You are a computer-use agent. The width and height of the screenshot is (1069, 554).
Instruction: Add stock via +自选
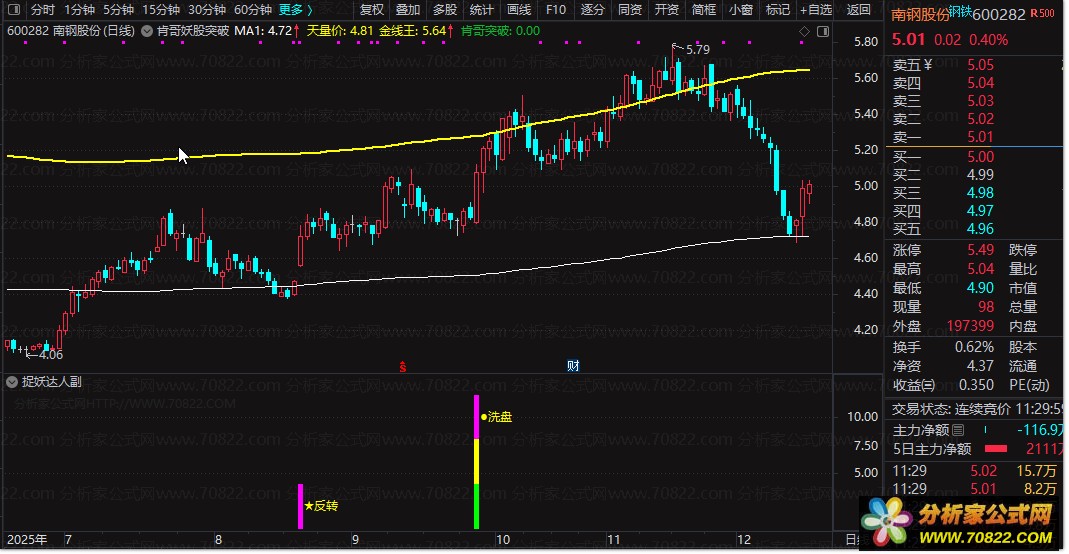click(x=816, y=10)
